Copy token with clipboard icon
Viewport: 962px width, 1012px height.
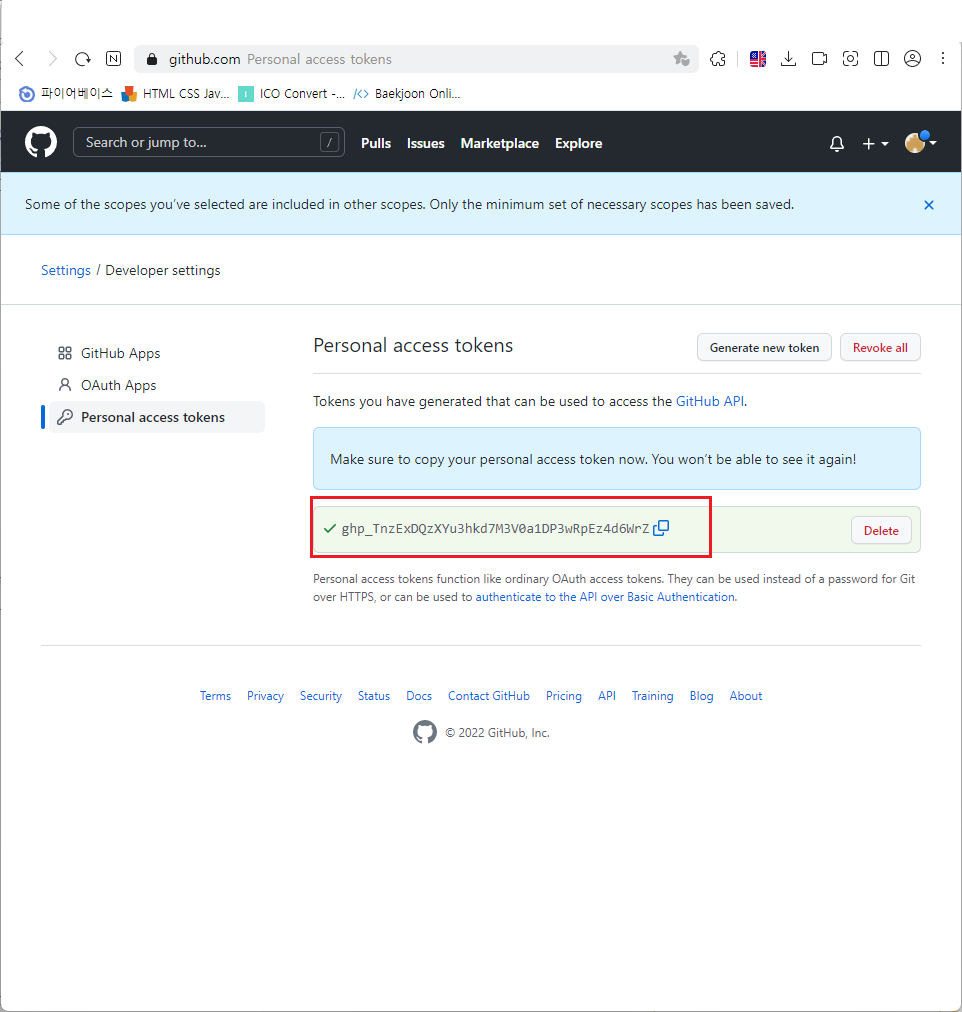pos(661,528)
